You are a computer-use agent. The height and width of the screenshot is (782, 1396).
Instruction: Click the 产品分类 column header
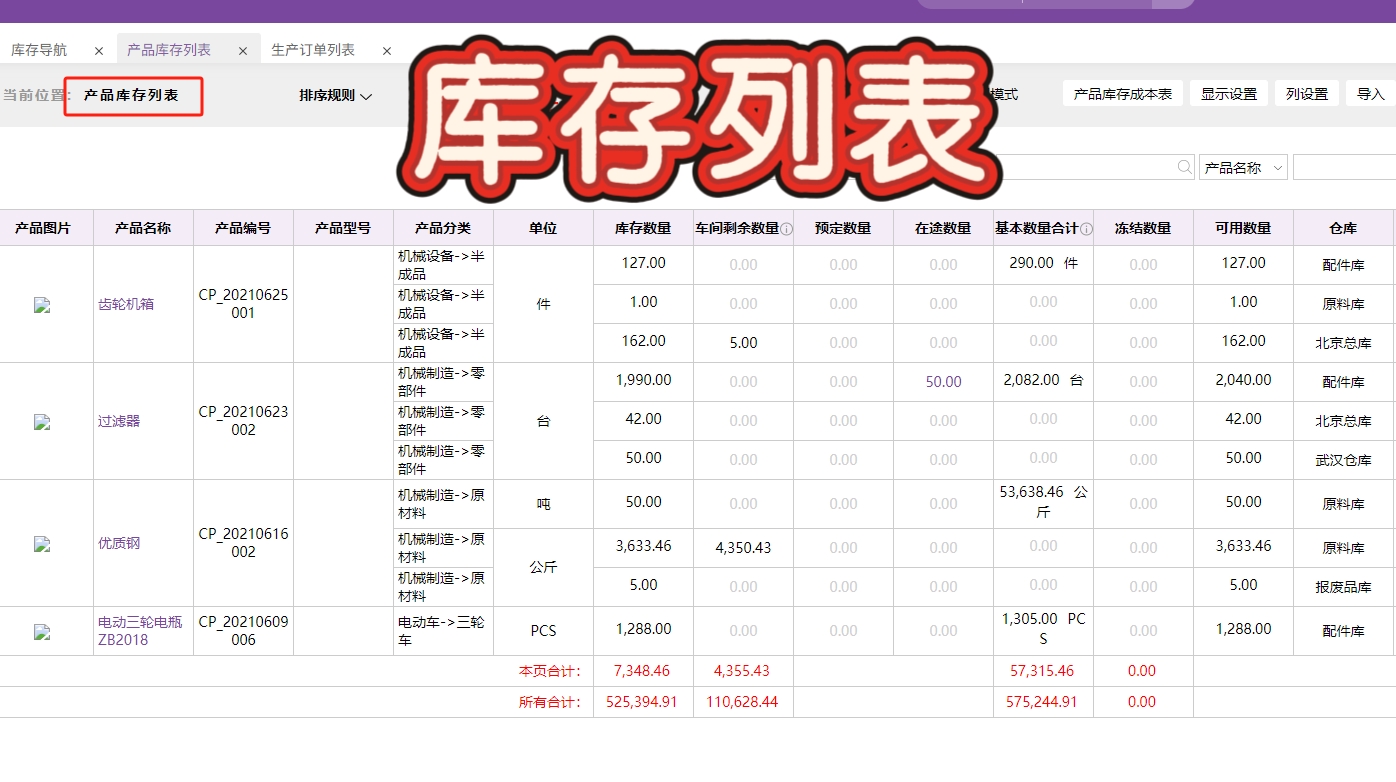443,228
